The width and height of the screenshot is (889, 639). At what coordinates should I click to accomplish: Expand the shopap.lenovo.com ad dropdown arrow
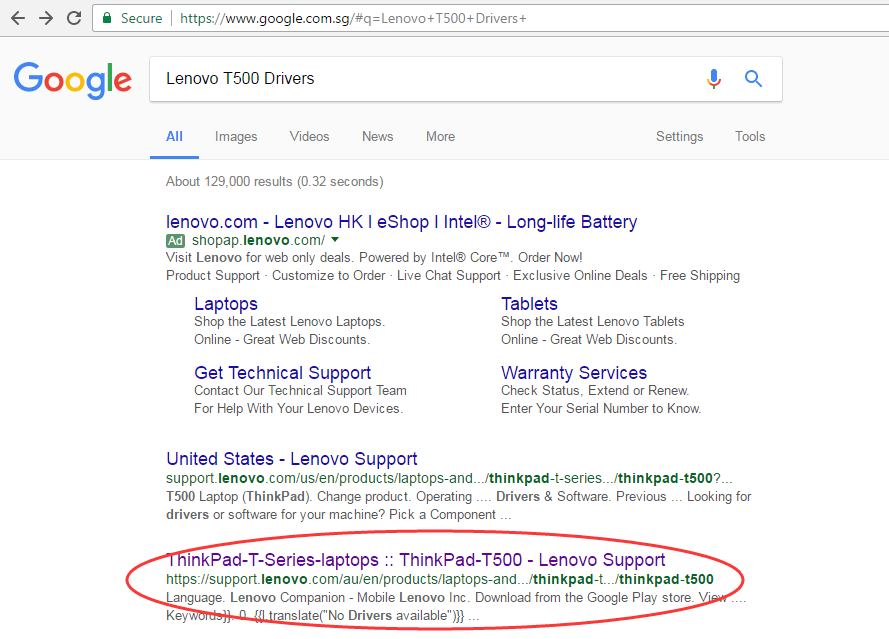point(335,240)
